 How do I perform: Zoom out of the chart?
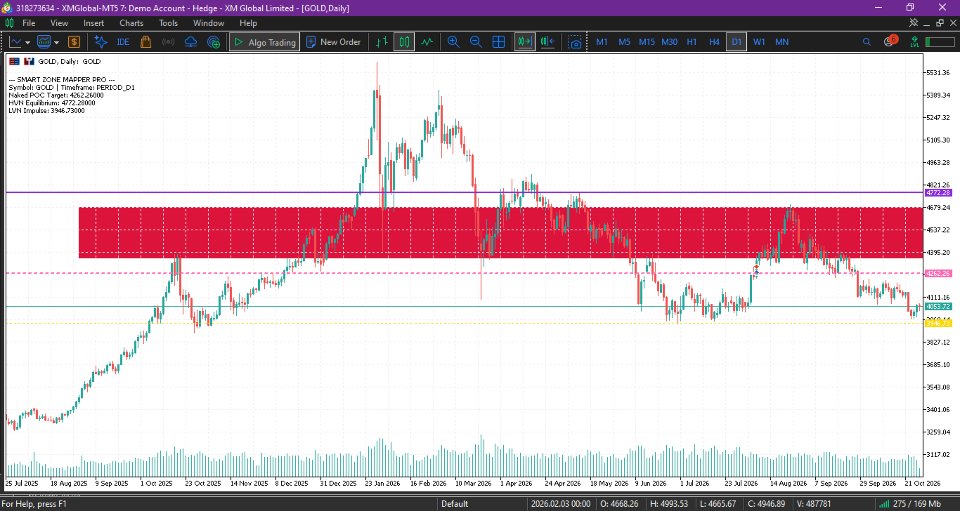tap(476, 42)
